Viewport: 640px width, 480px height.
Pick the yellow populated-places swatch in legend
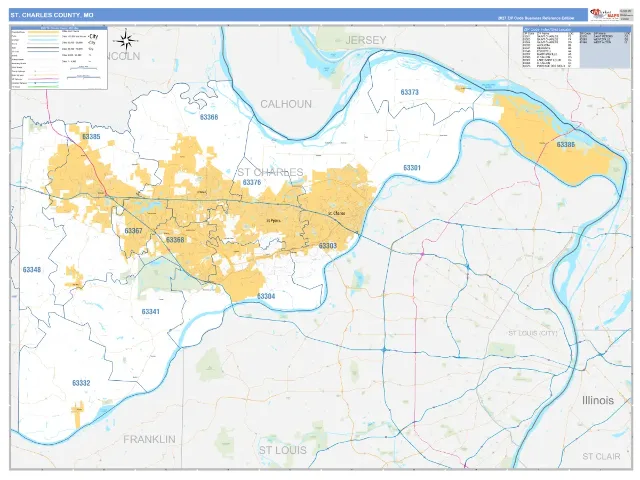pyautogui.click(x=43, y=32)
